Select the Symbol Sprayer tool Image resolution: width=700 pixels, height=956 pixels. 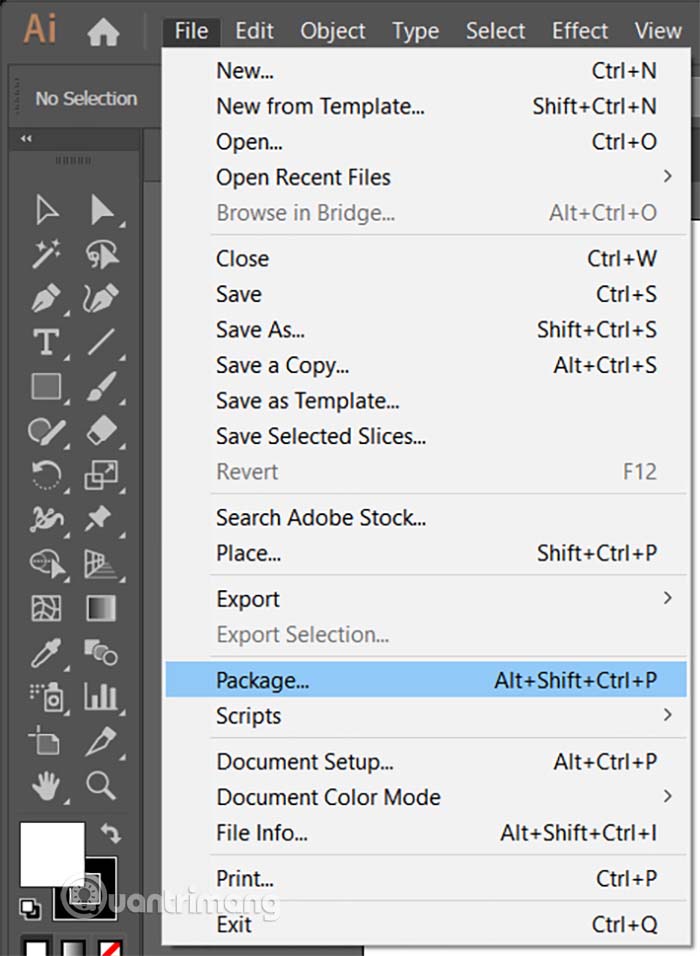point(46,697)
